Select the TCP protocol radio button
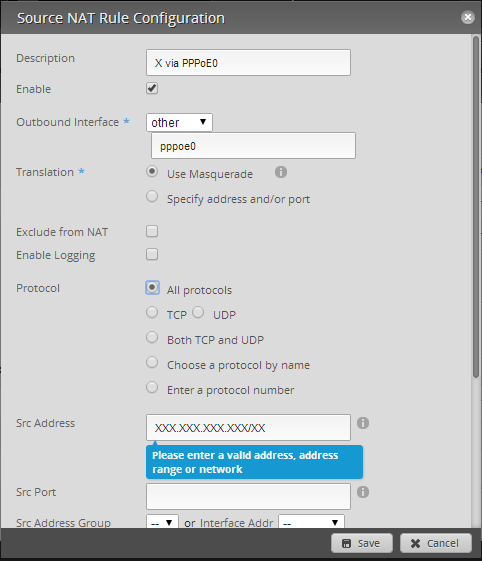 152,312
